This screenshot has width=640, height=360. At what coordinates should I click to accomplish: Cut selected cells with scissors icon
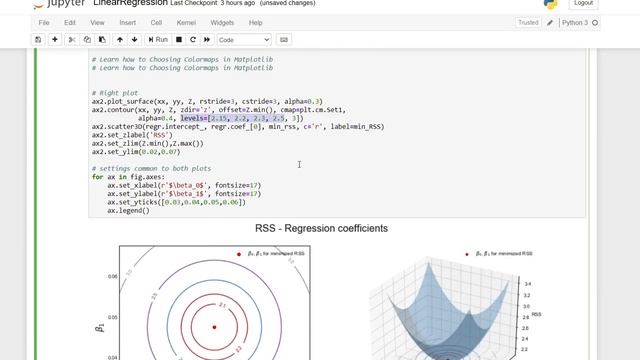72,40
